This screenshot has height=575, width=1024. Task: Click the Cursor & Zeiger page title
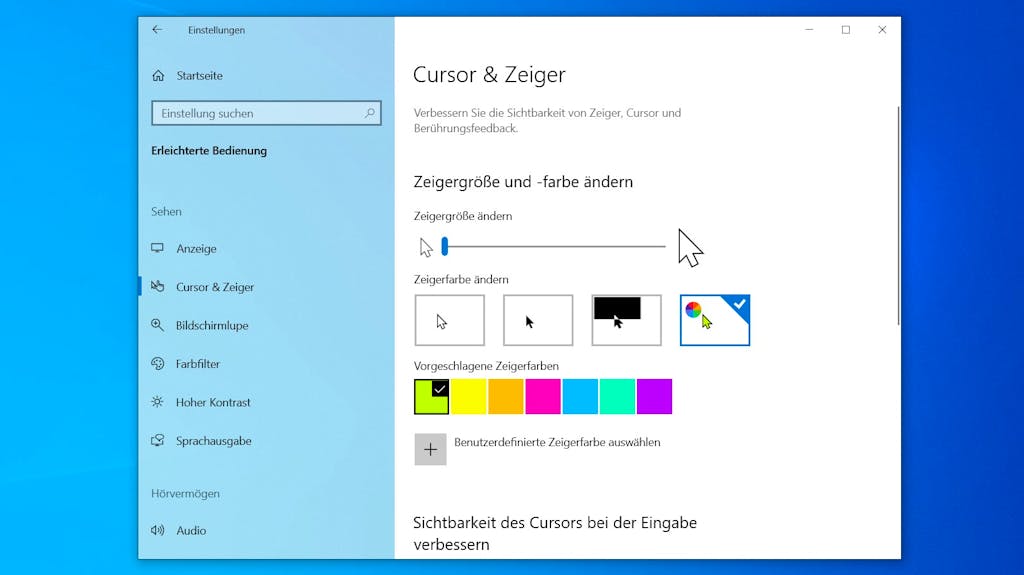coord(489,74)
